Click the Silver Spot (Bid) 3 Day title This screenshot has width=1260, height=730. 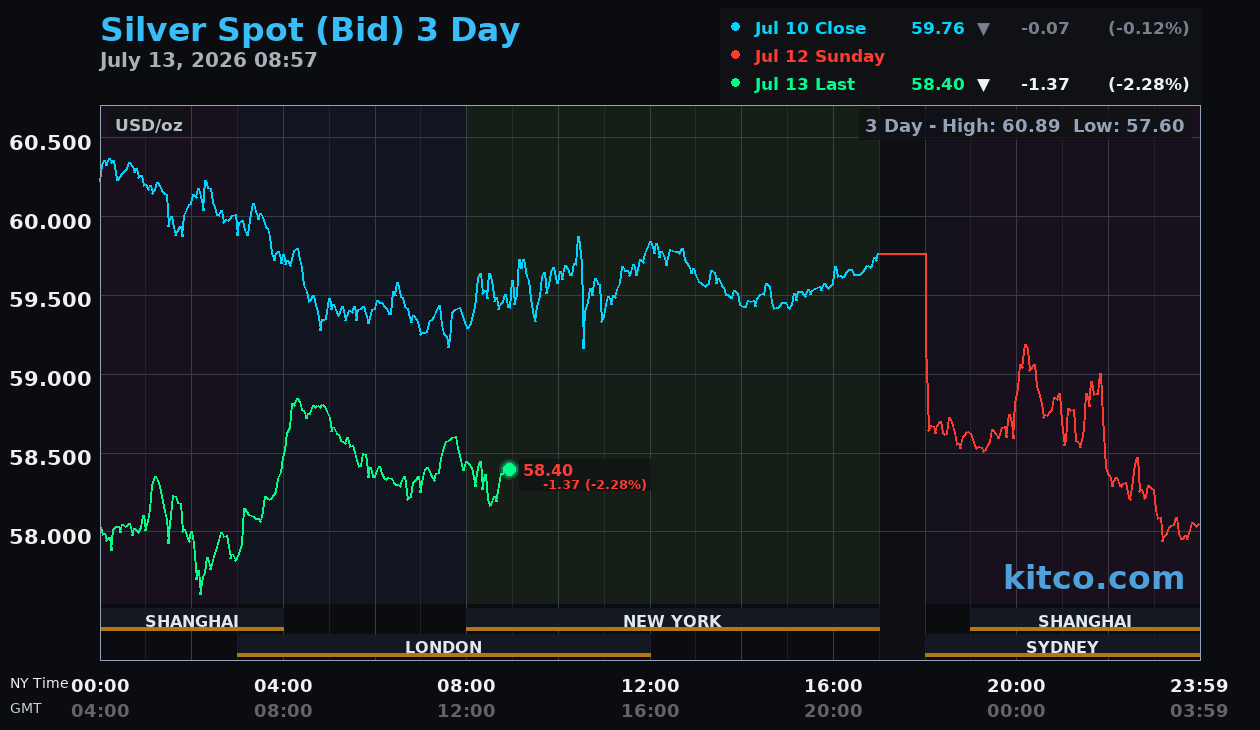point(310,30)
